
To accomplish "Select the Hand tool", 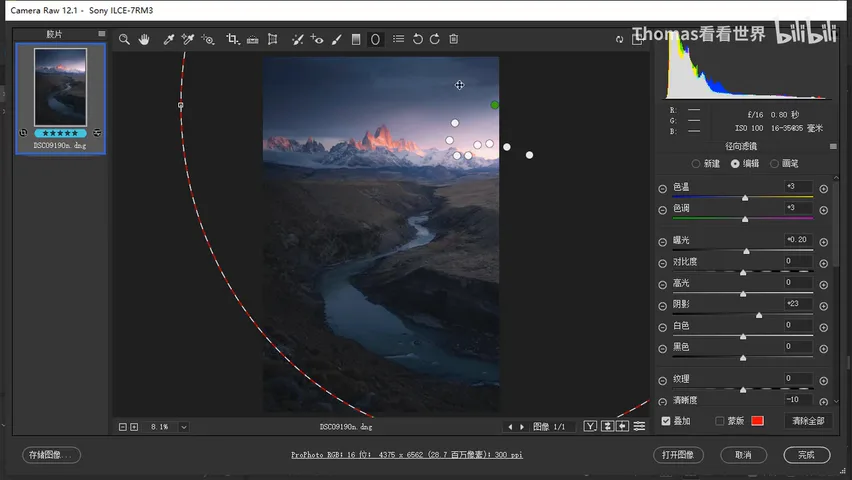I will (x=144, y=39).
